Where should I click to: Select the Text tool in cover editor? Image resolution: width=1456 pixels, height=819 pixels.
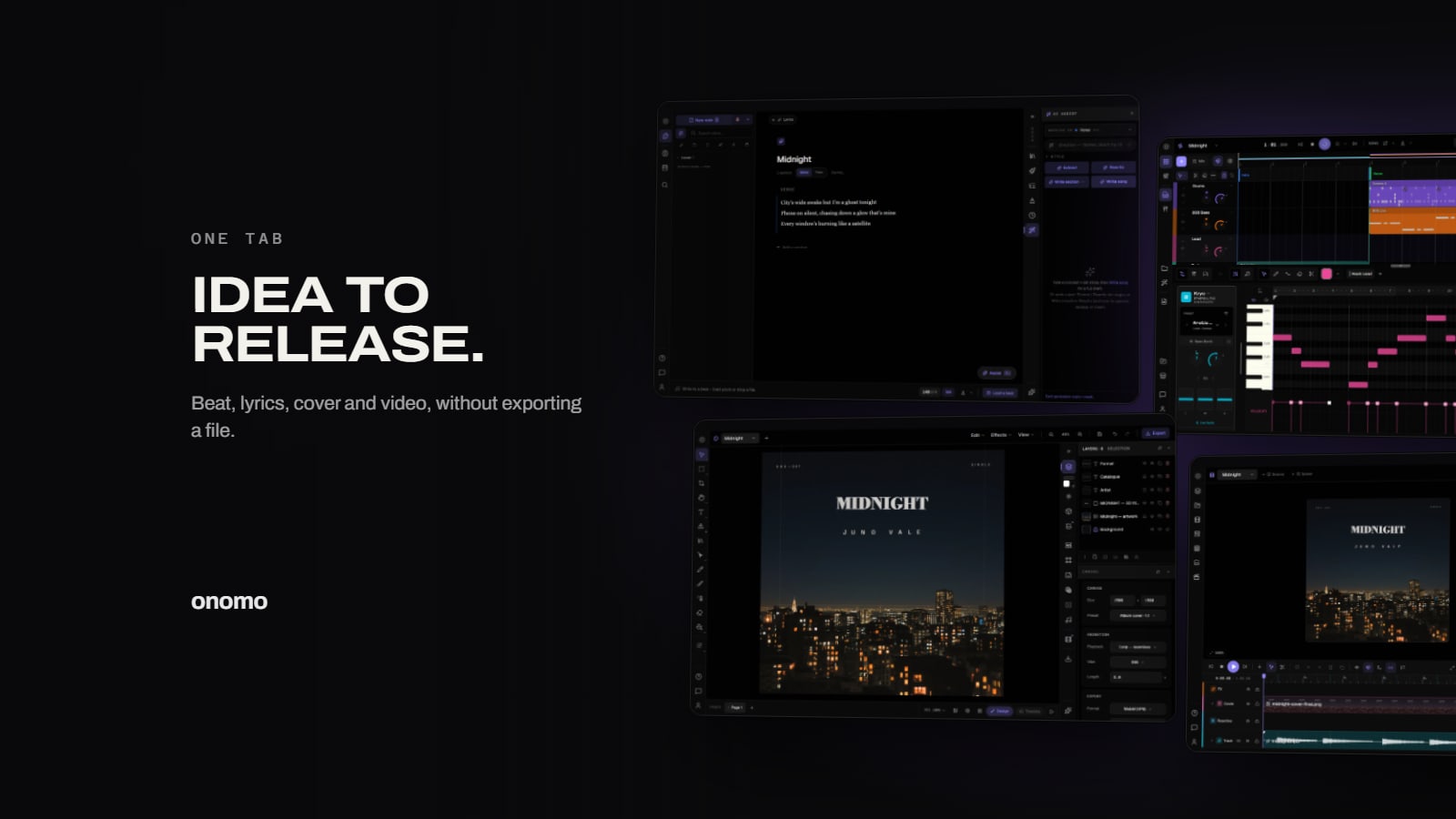tap(701, 511)
